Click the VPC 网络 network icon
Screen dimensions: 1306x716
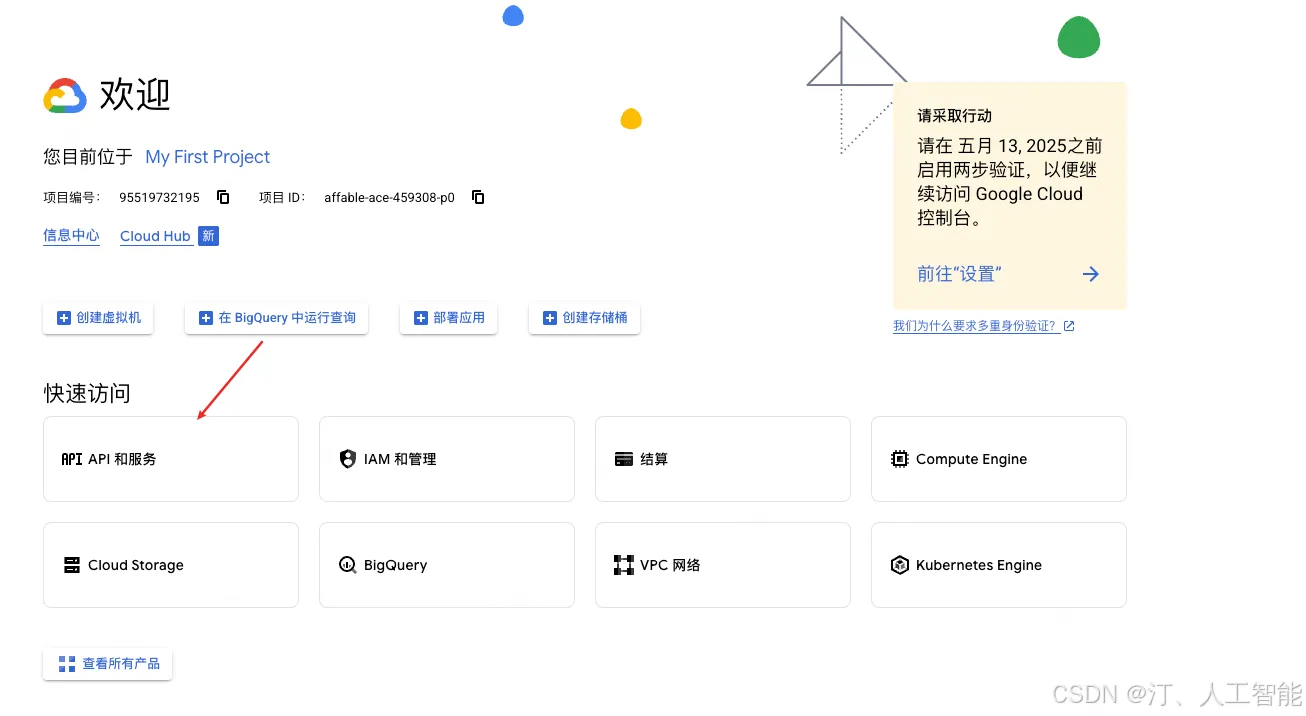(x=624, y=565)
